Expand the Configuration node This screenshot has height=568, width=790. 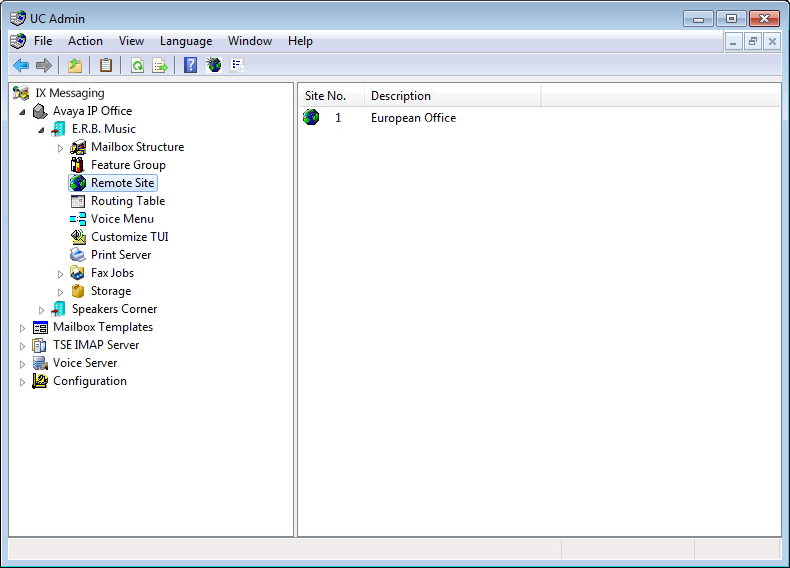[x=22, y=382]
